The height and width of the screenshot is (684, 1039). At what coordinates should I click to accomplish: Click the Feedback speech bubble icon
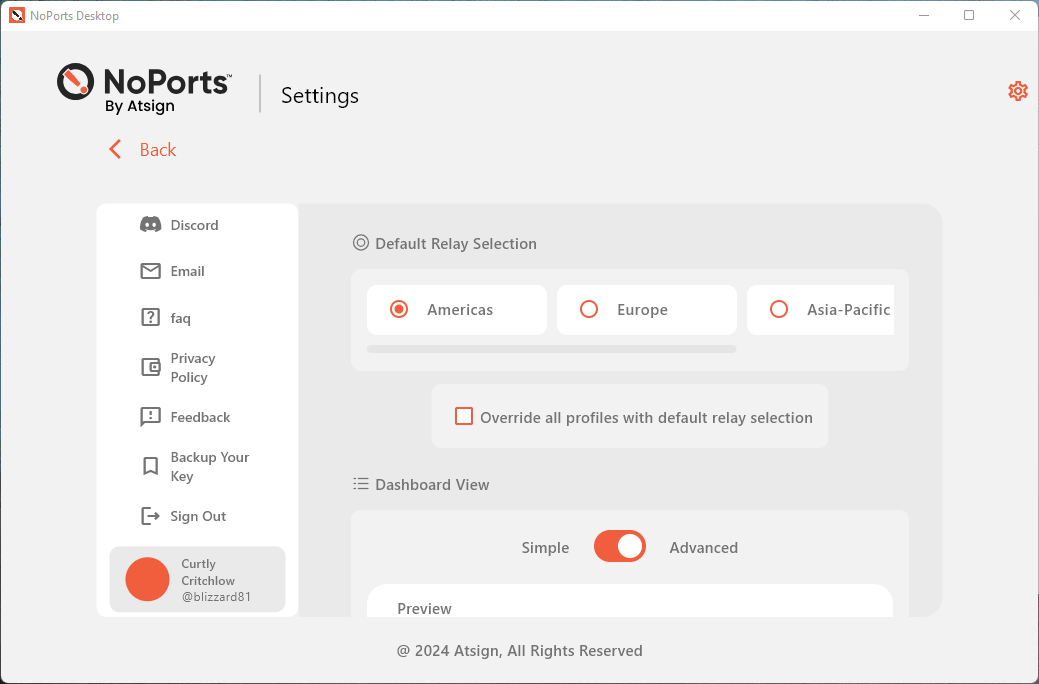click(151, 417)
